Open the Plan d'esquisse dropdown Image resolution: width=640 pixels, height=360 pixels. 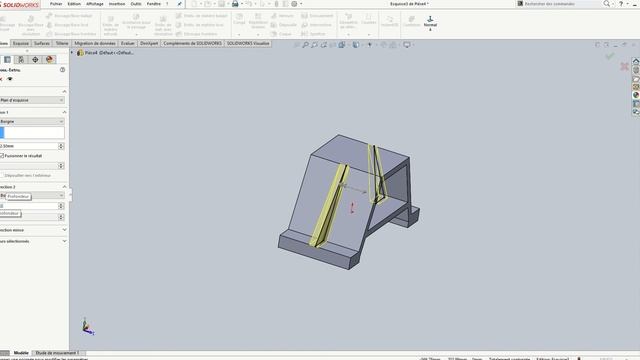(32, 100)
